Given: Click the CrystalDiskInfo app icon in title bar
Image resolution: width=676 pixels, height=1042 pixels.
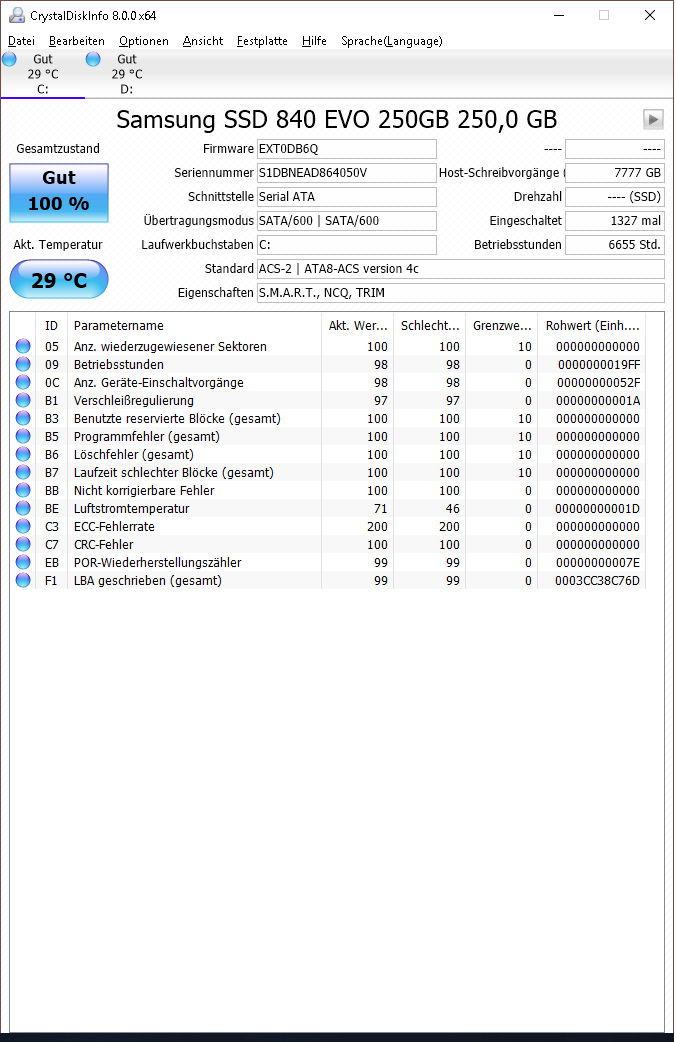Looking at the screenshot, I should 16,15.
